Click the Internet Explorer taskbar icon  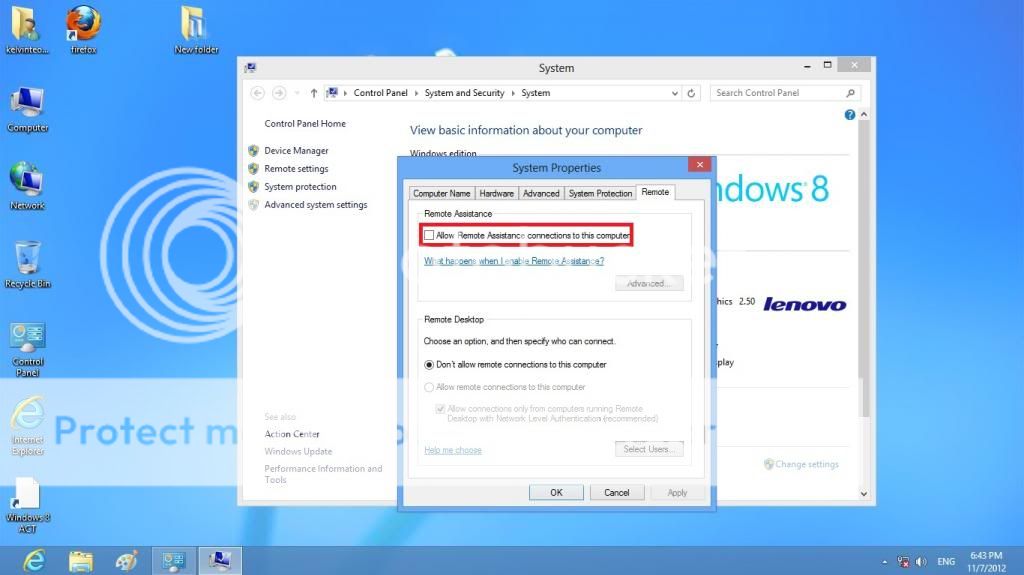click(x=34, y=560)
